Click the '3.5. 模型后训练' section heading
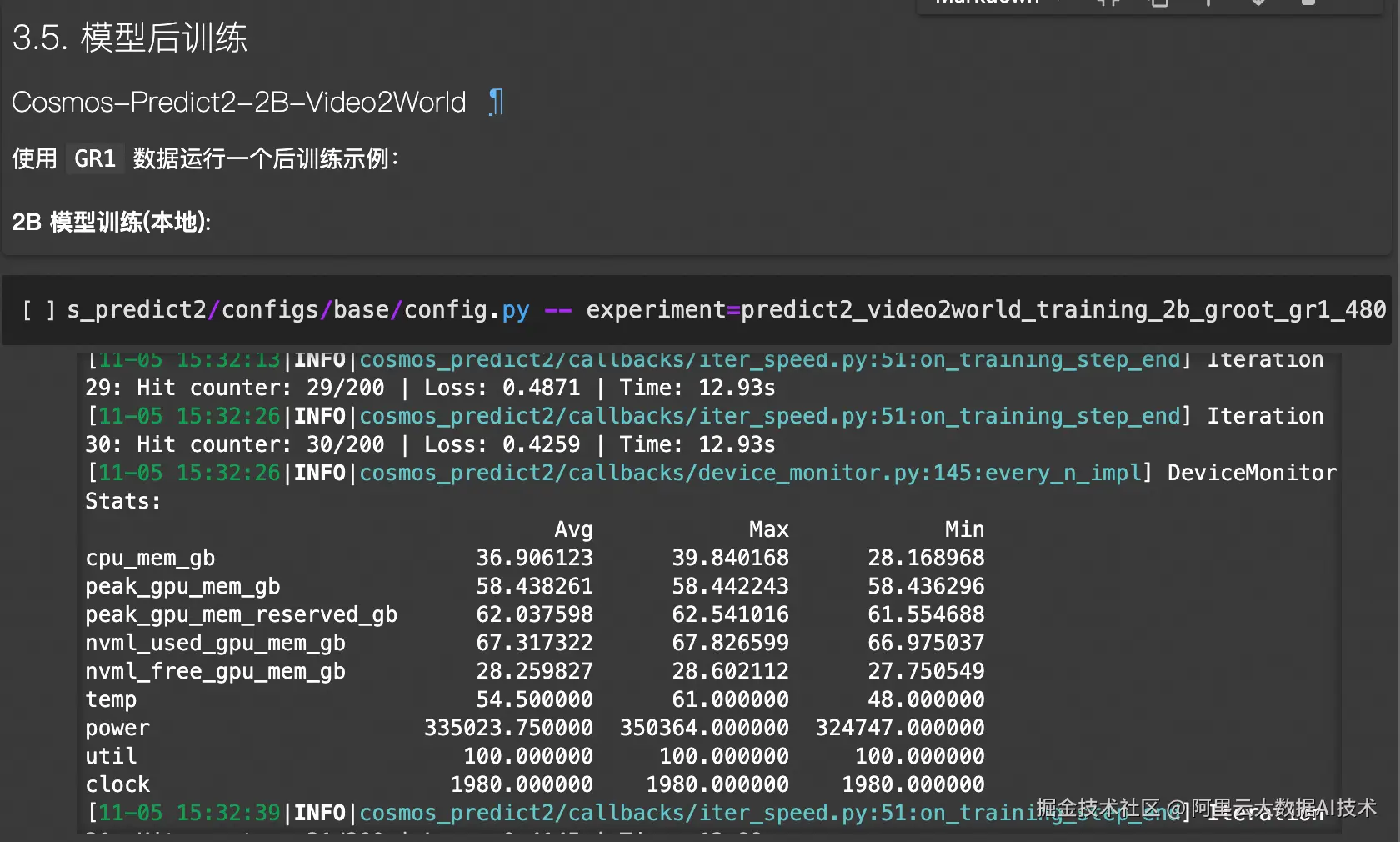 click(x=130, y=38)
